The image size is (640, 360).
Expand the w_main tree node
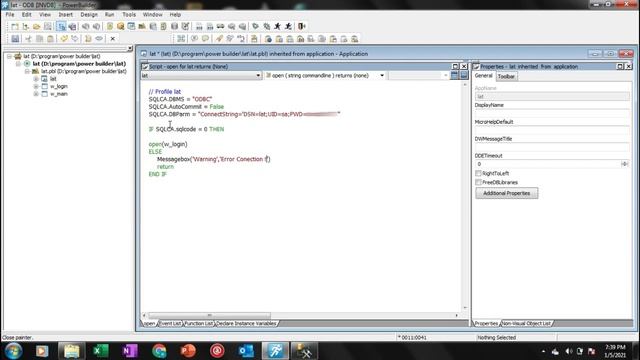coord(36,93)
